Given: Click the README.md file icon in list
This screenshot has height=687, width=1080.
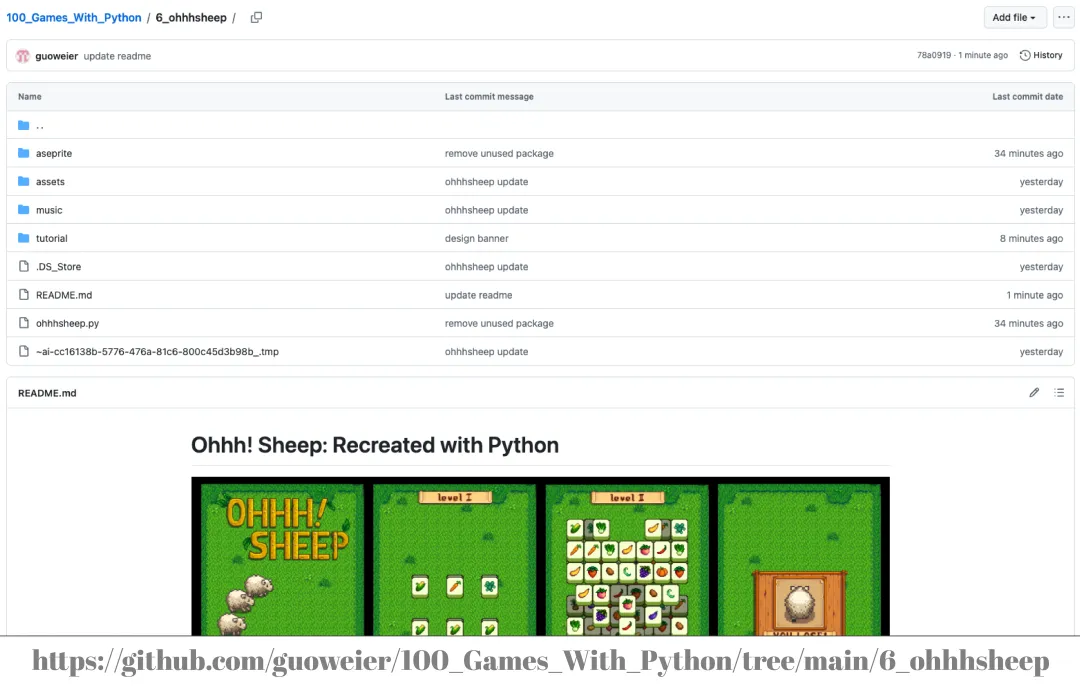Looking at the screenshot, I should click(23, 294).
